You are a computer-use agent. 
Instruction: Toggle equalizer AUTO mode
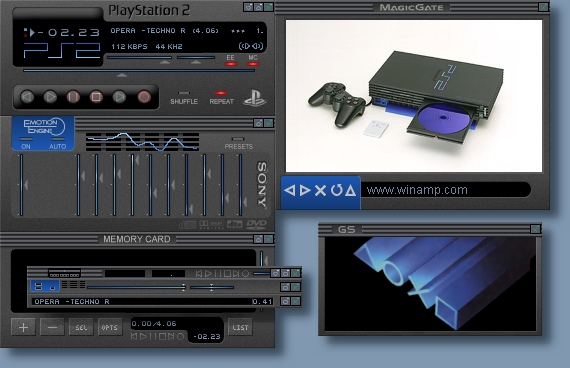click(x=57, y=144)
